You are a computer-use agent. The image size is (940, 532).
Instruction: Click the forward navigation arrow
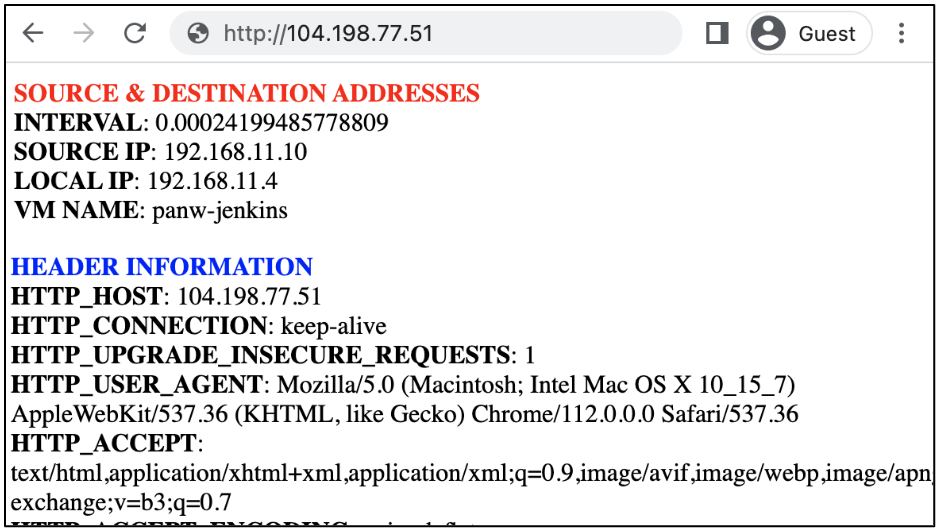click(x=84, y=34)
